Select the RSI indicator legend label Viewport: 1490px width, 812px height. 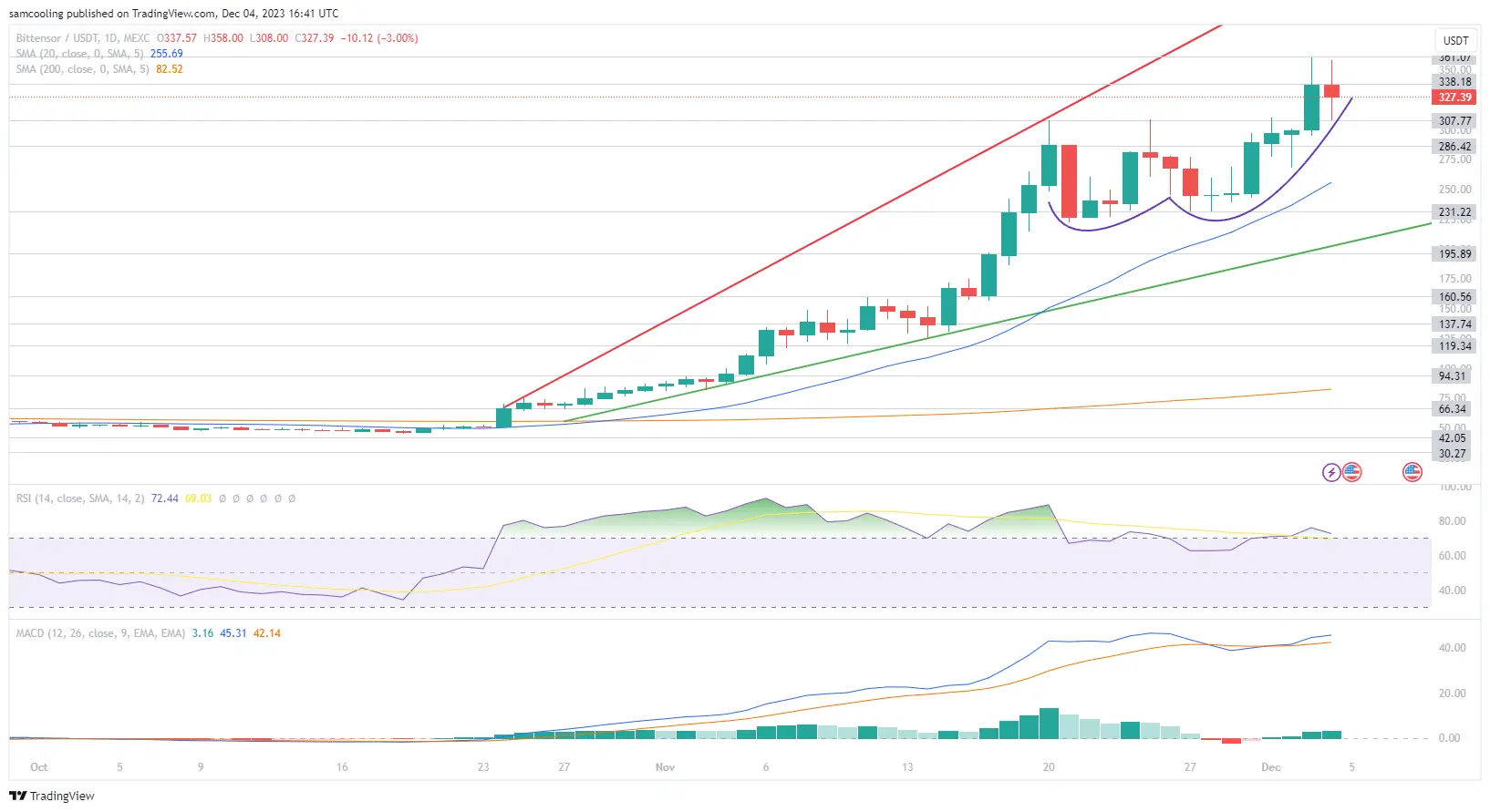[79, 499]
